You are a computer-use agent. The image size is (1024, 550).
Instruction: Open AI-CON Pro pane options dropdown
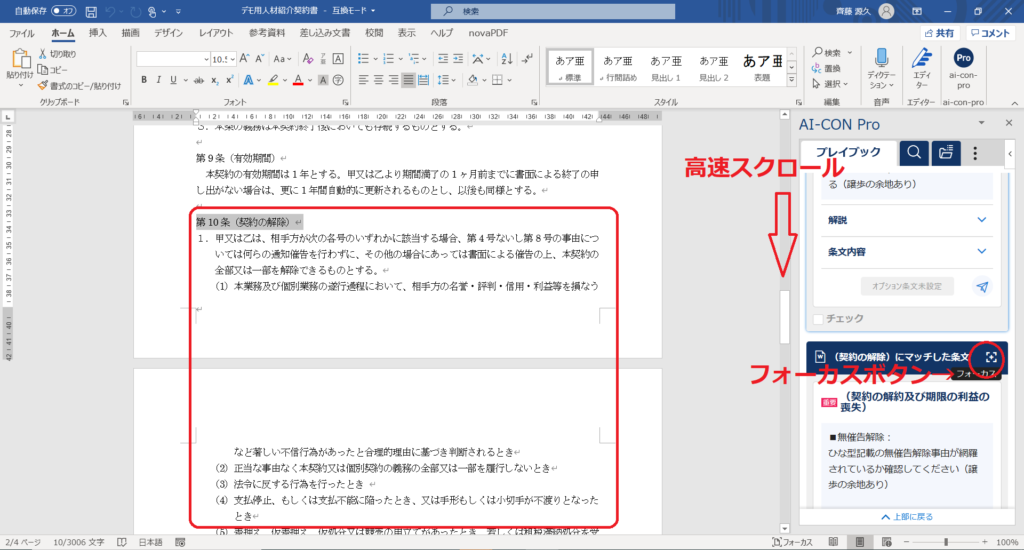point(981,123)
